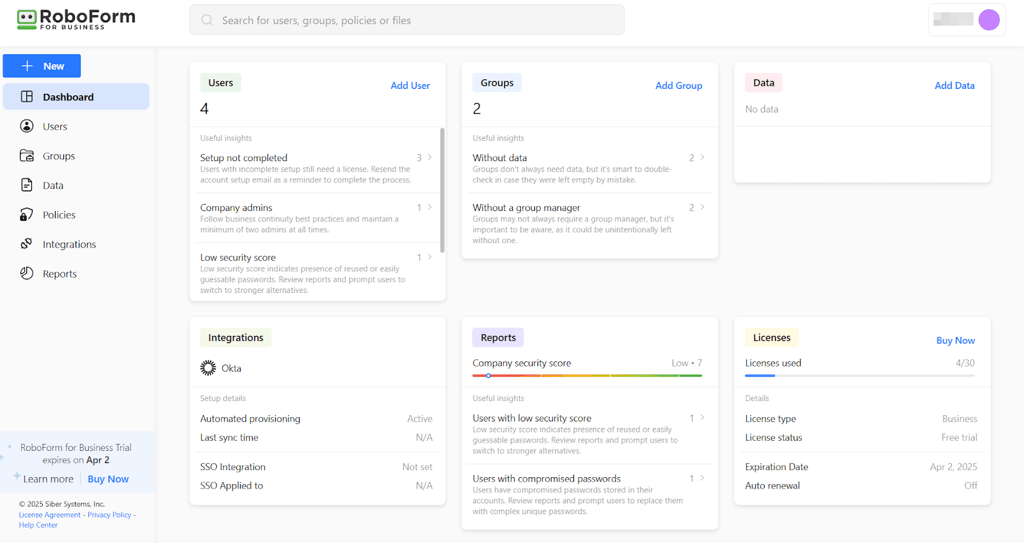Image resolution: width=1024 pixels, height=543 pixels.
Task: Click the Automated provisioning Active value
Action: click(420, 419)
